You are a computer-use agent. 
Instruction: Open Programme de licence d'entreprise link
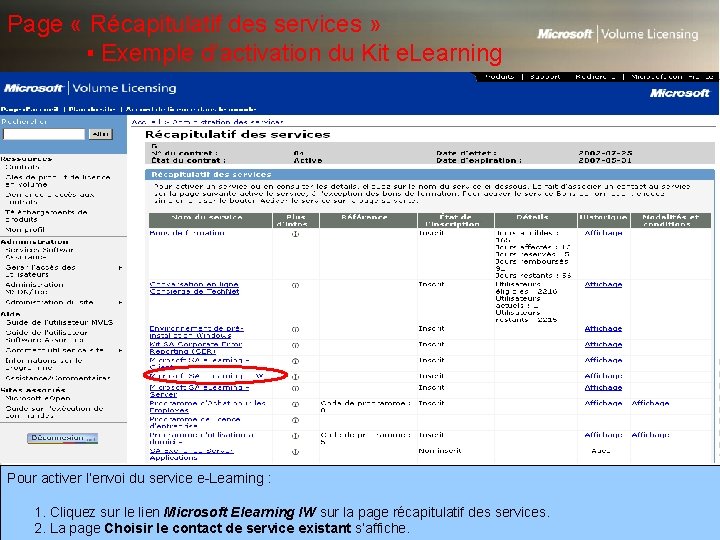tap(195, 422)
